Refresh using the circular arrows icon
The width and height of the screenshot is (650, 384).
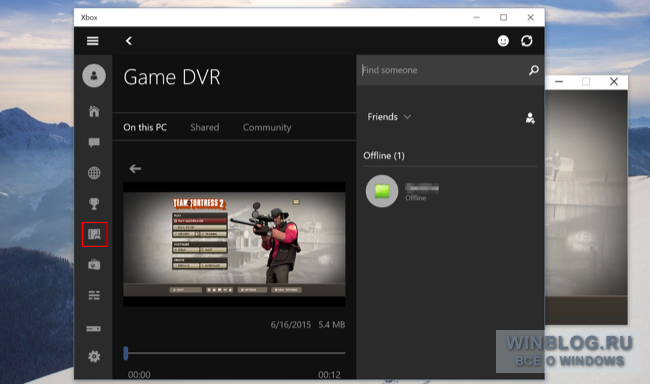tap(526, 41)
